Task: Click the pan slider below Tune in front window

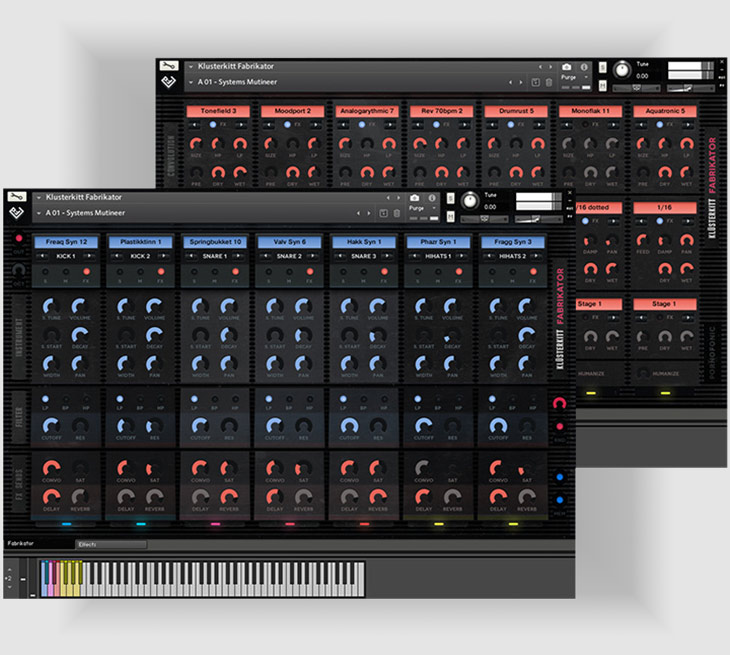Action: pos(484,219)
